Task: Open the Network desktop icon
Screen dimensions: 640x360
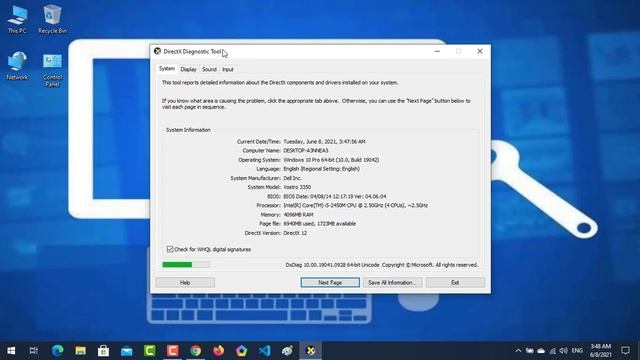Action: coord(17,66)
